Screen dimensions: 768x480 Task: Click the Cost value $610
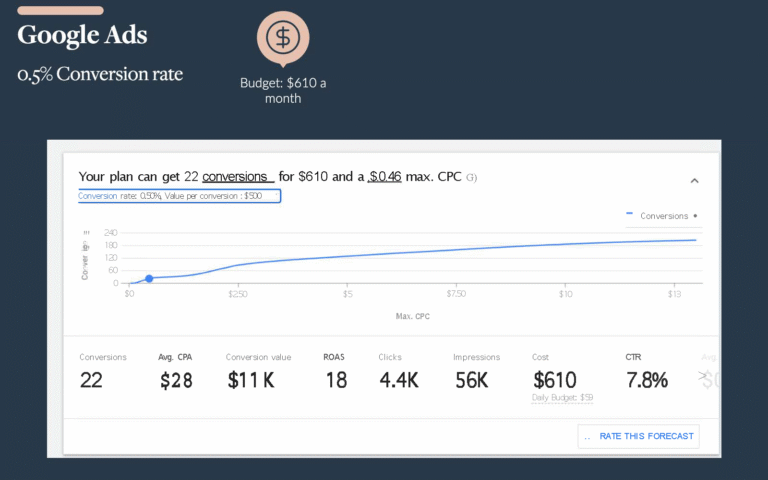click(555, 380)
